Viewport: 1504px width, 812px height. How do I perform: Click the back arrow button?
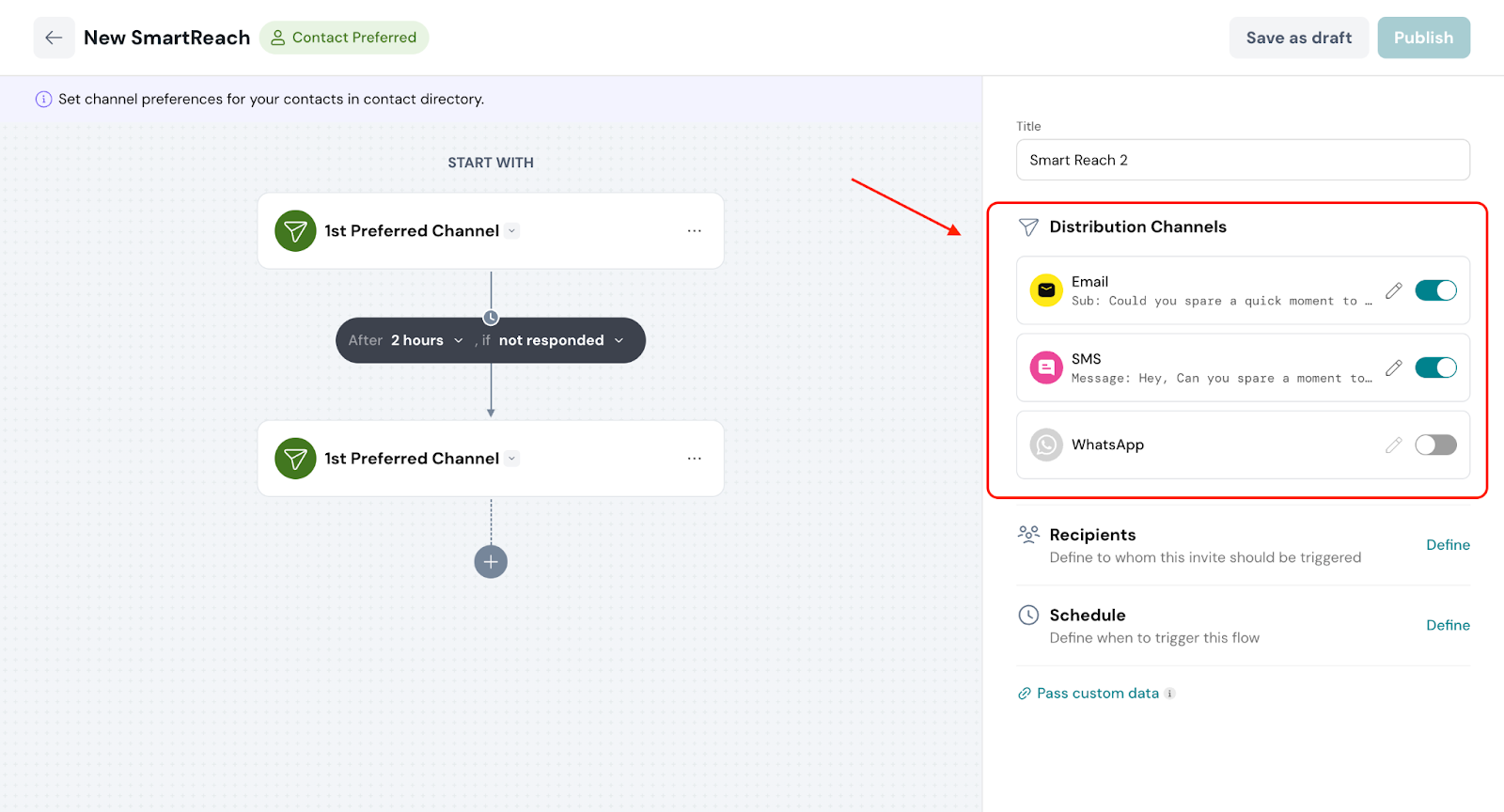[x=54, y=38]
